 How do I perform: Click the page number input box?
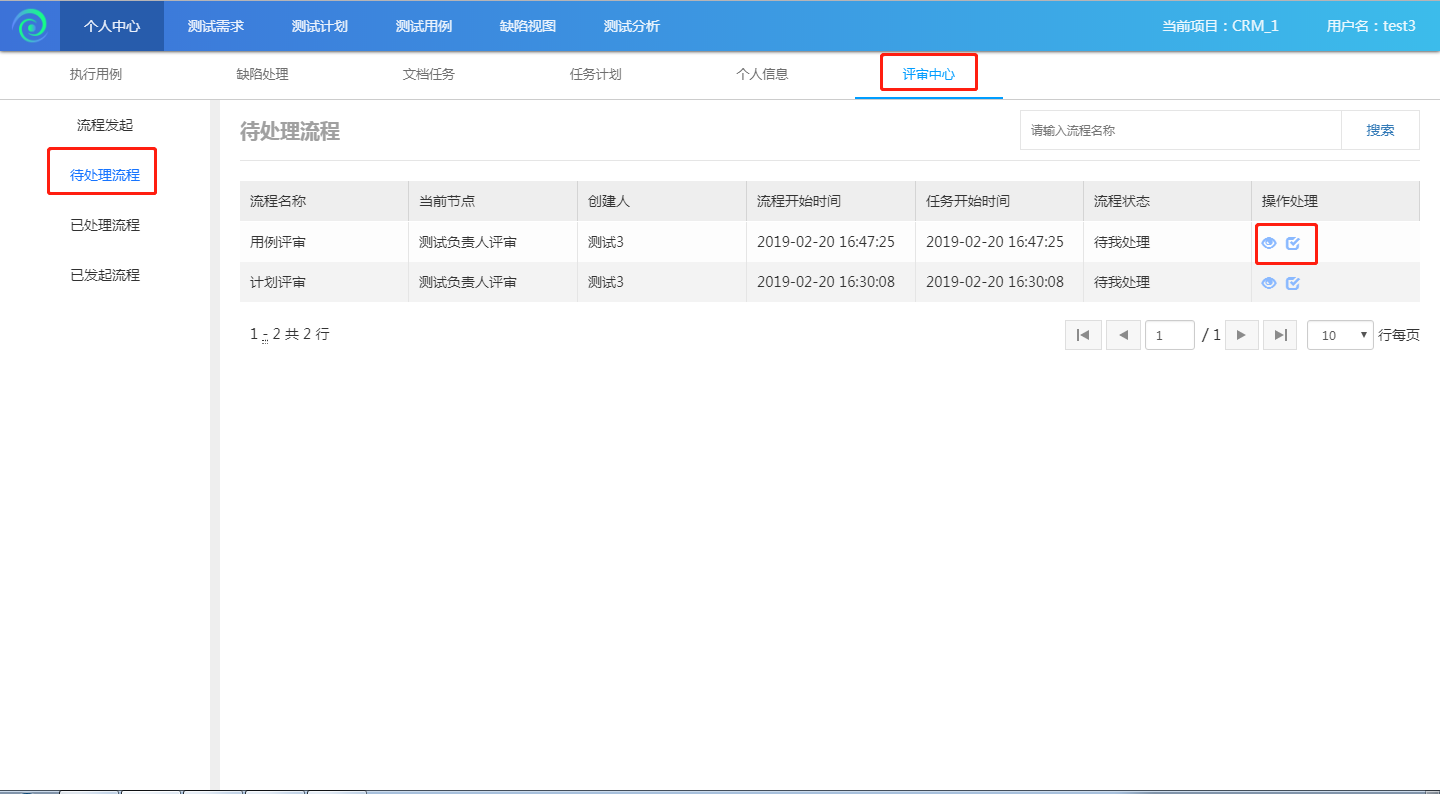click(1169, 335)
